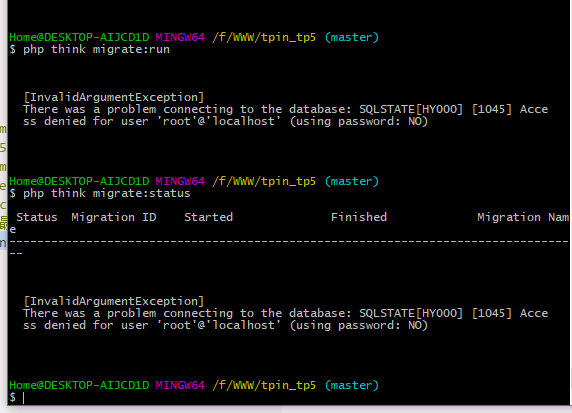Click Home@DESKTOP-AIJCD1D above the migrate:run command
The image size is (572, 413).
pos(79,37)
